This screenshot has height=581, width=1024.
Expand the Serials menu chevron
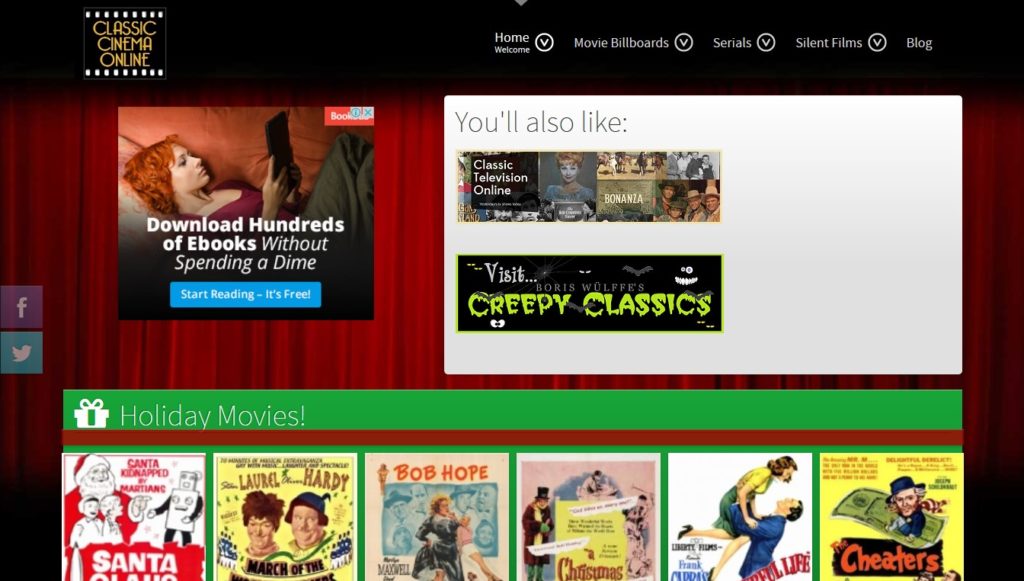(765, 42)
